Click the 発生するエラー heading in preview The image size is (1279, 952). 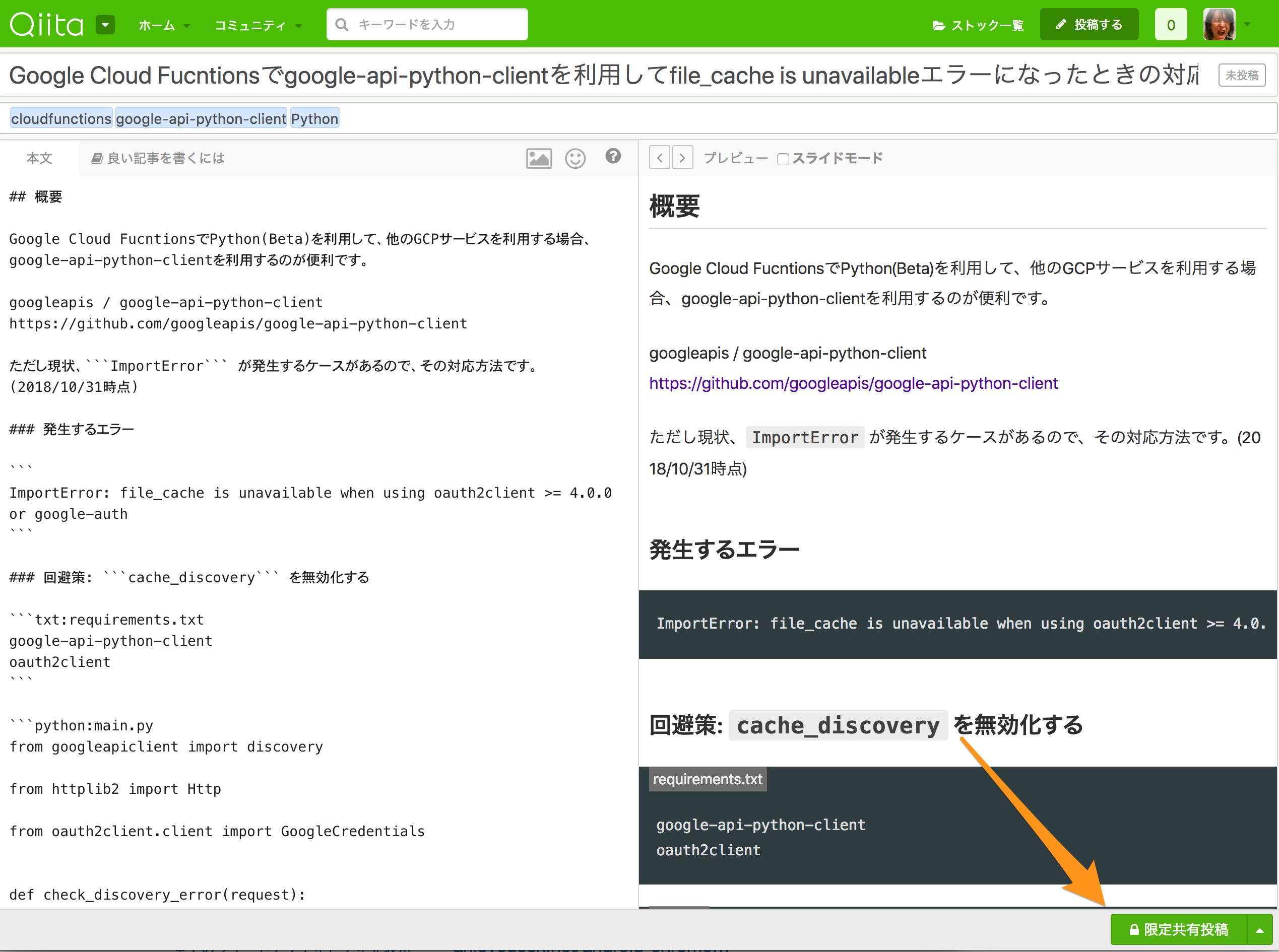coord(724,549)
